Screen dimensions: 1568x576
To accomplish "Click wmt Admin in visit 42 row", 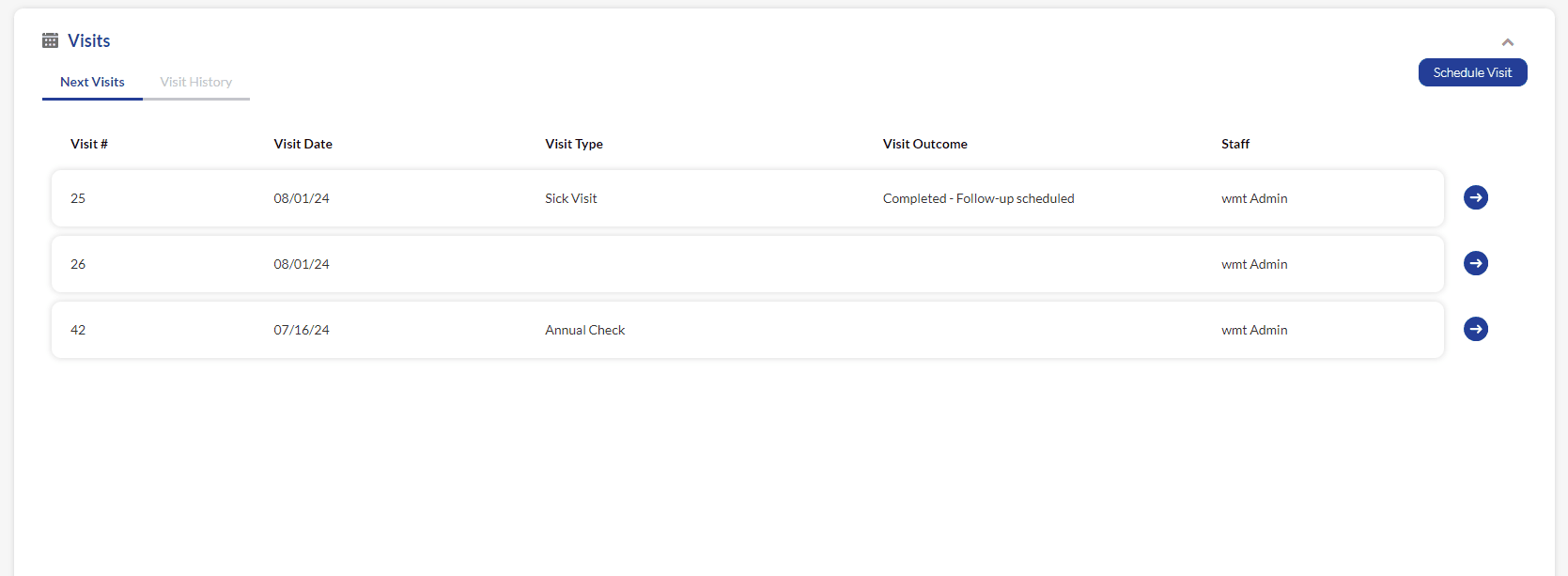I will pyautogui.click(x=1254, y=330).
